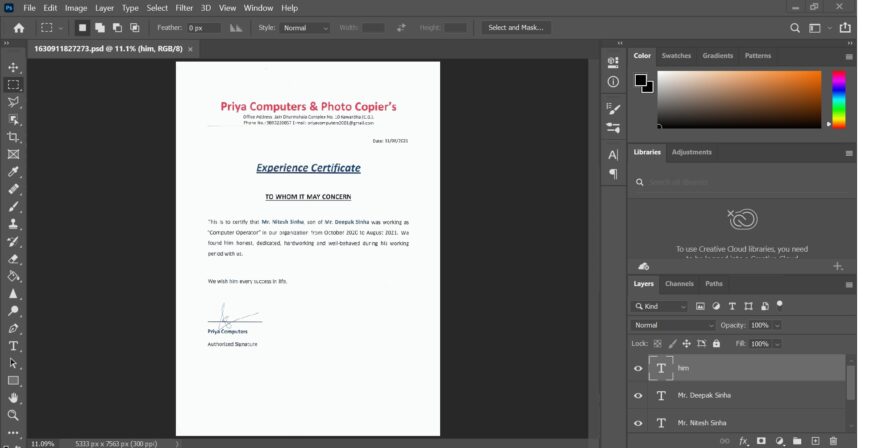This screenshot has height=448, width=870.
Task: Add content with Libraries plus button
Action: tap(838, 266)
